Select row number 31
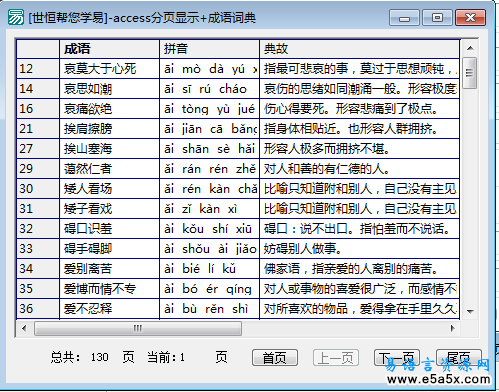 [x=38, y=209]
